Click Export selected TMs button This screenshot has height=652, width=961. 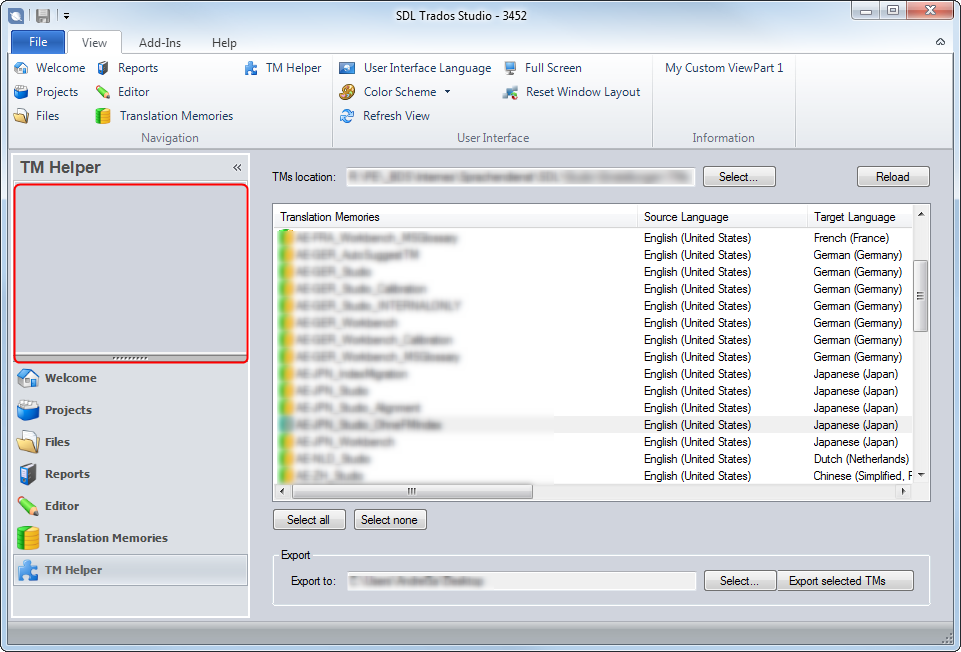point(845,581)
